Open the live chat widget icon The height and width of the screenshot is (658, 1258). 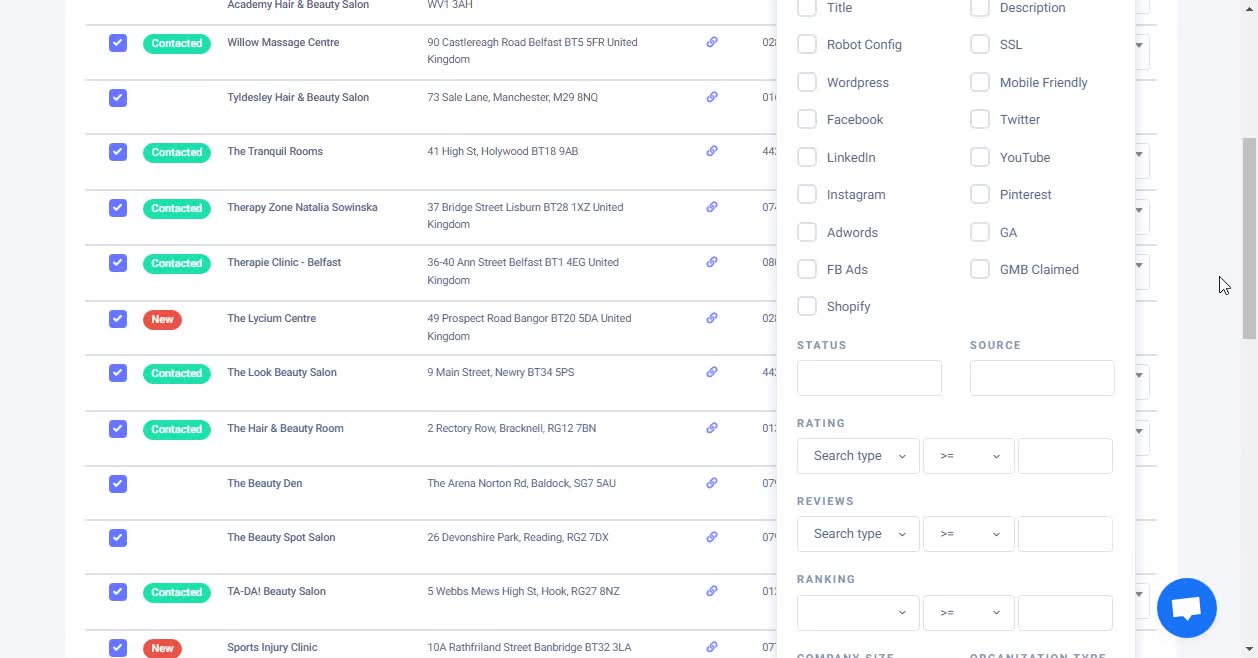(1186, 608)
